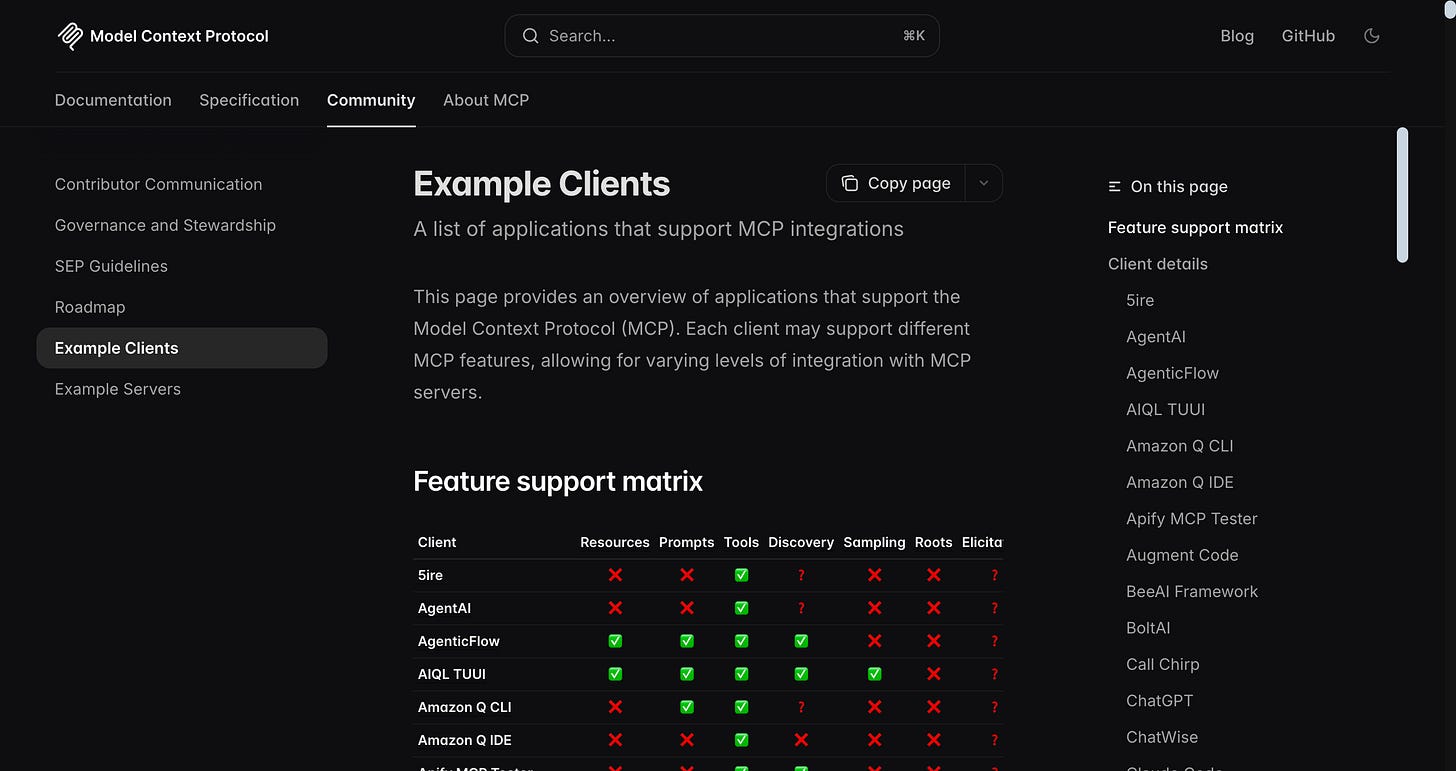Open the Blog link

pyautogui.click(x=1237, y=36)
